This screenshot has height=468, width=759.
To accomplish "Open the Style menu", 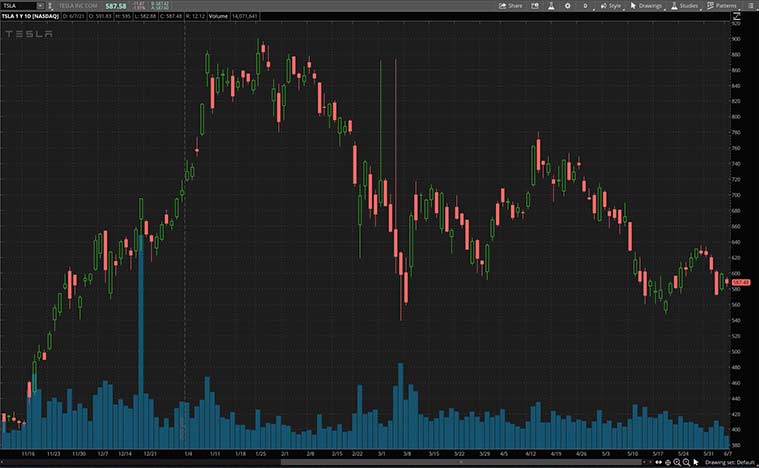I will point(611,6).
